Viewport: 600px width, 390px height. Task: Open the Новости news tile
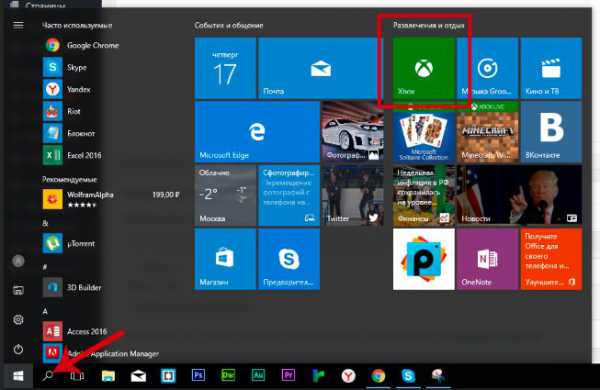[520, 196]
